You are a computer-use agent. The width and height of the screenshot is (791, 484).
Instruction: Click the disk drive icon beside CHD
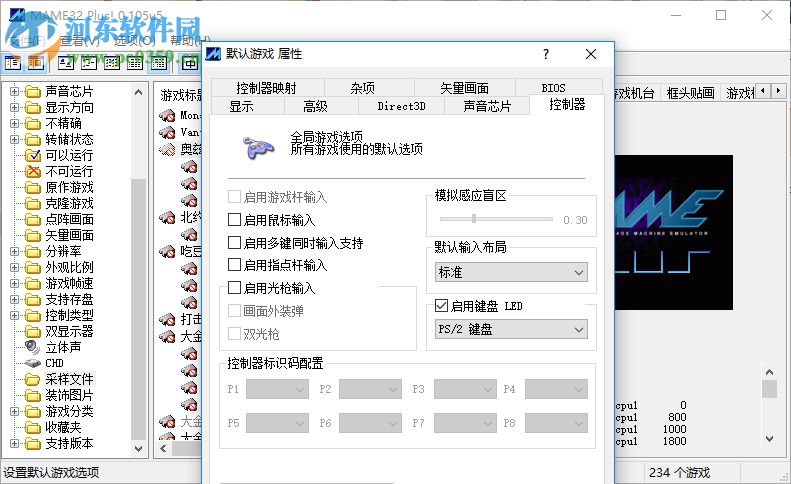(33, 363)
